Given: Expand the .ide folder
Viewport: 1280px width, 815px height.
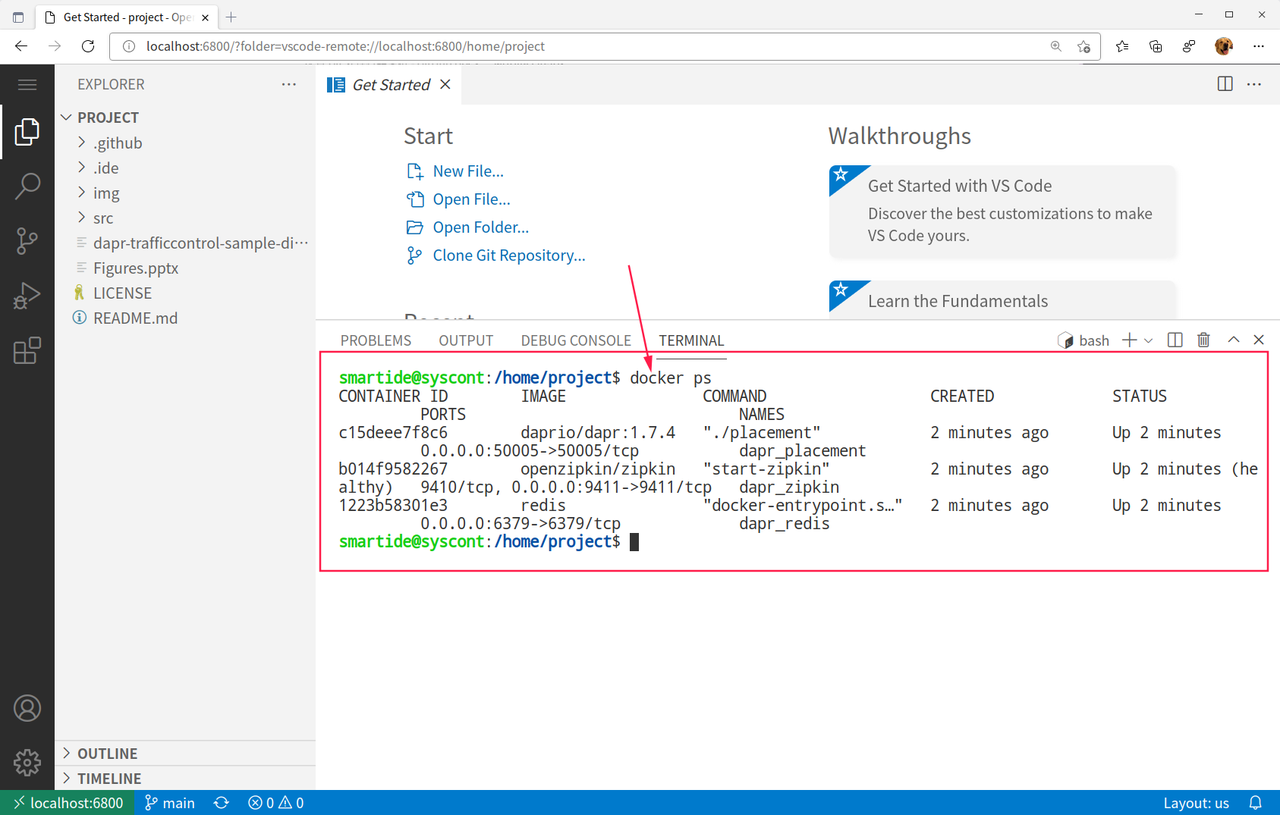Looking at the screenshot, I should (185, 168).
